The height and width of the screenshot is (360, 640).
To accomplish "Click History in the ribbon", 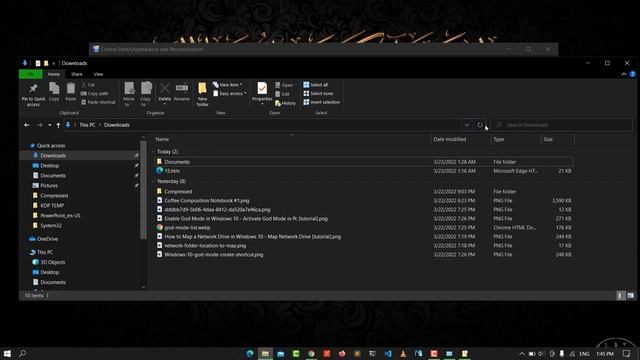I will [x=285, y=103].
